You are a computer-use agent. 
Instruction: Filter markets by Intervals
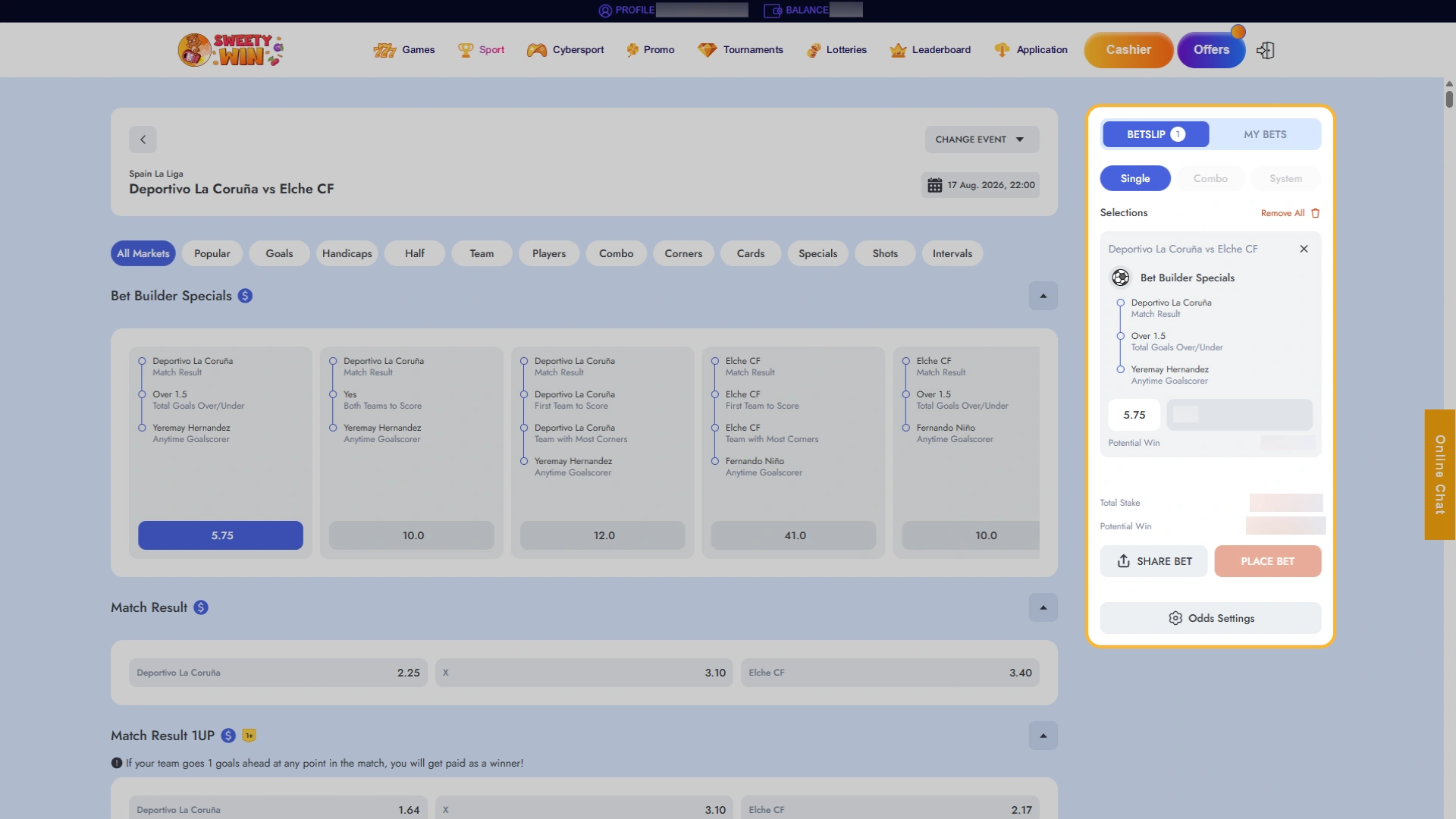[952, 253]
